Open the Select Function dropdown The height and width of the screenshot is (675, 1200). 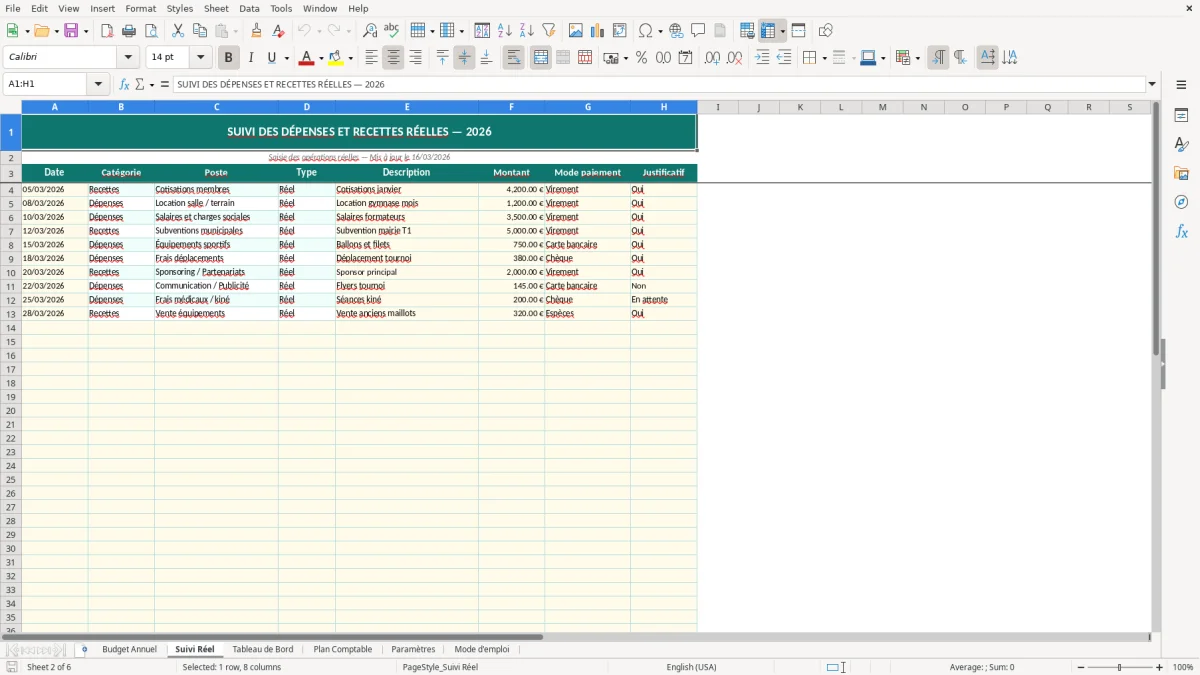[x=152, y=85]
